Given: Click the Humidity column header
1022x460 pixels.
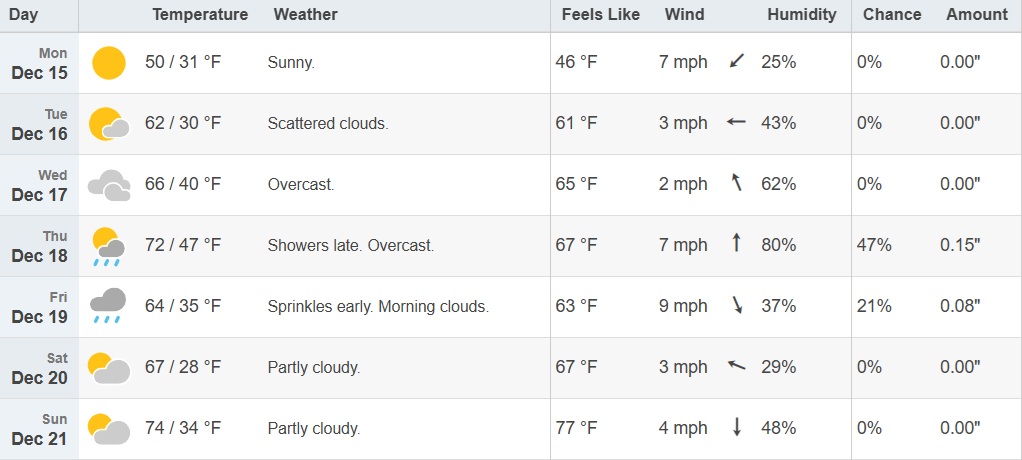Looking at the screenshot, I should (x=802, y=15).
